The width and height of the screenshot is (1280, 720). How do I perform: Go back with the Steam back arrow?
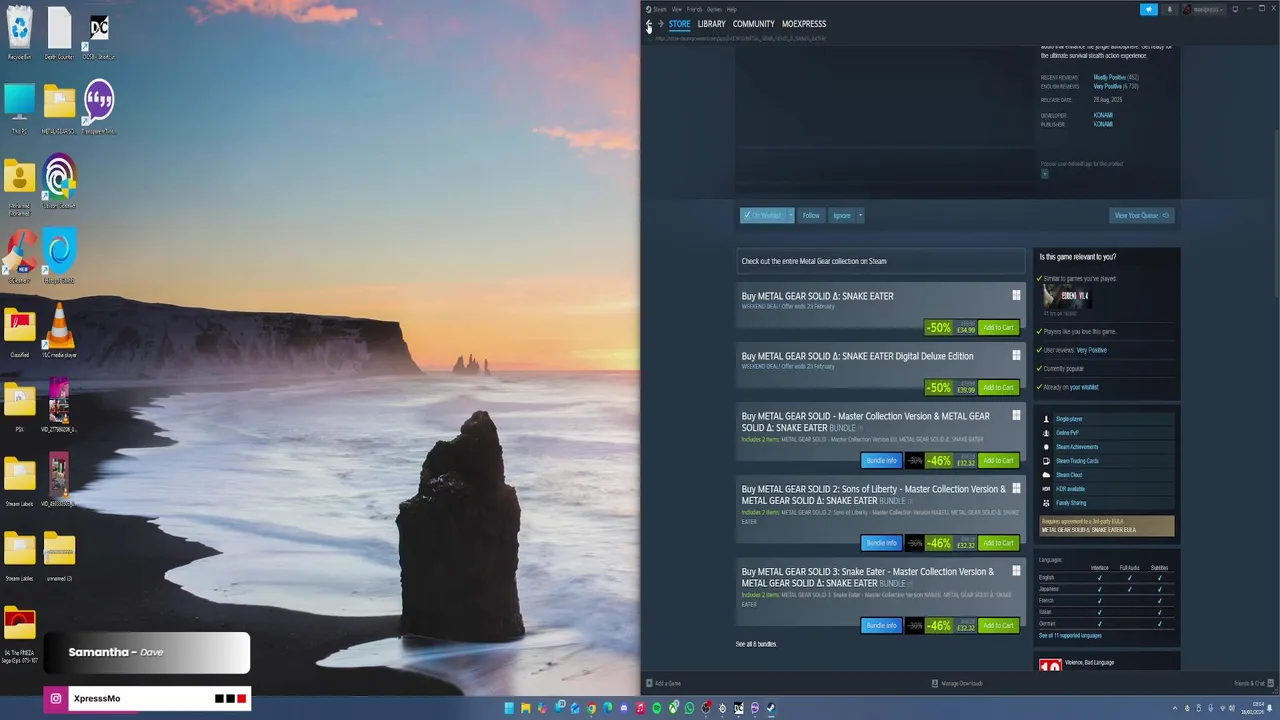(x=648, y=24)
